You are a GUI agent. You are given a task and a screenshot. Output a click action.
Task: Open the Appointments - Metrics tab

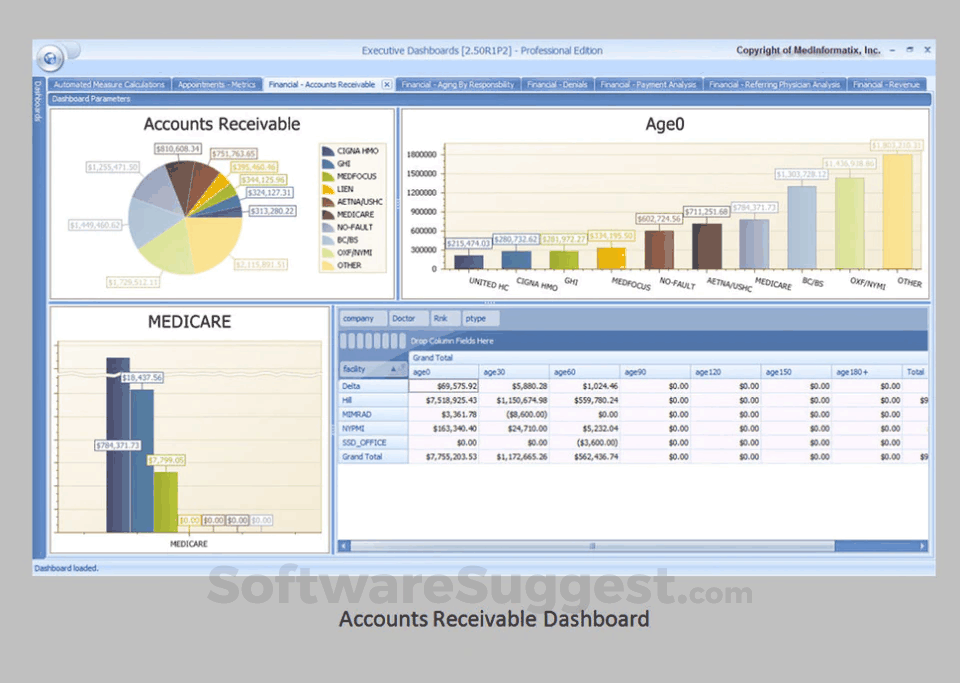(x=216, y=84)
